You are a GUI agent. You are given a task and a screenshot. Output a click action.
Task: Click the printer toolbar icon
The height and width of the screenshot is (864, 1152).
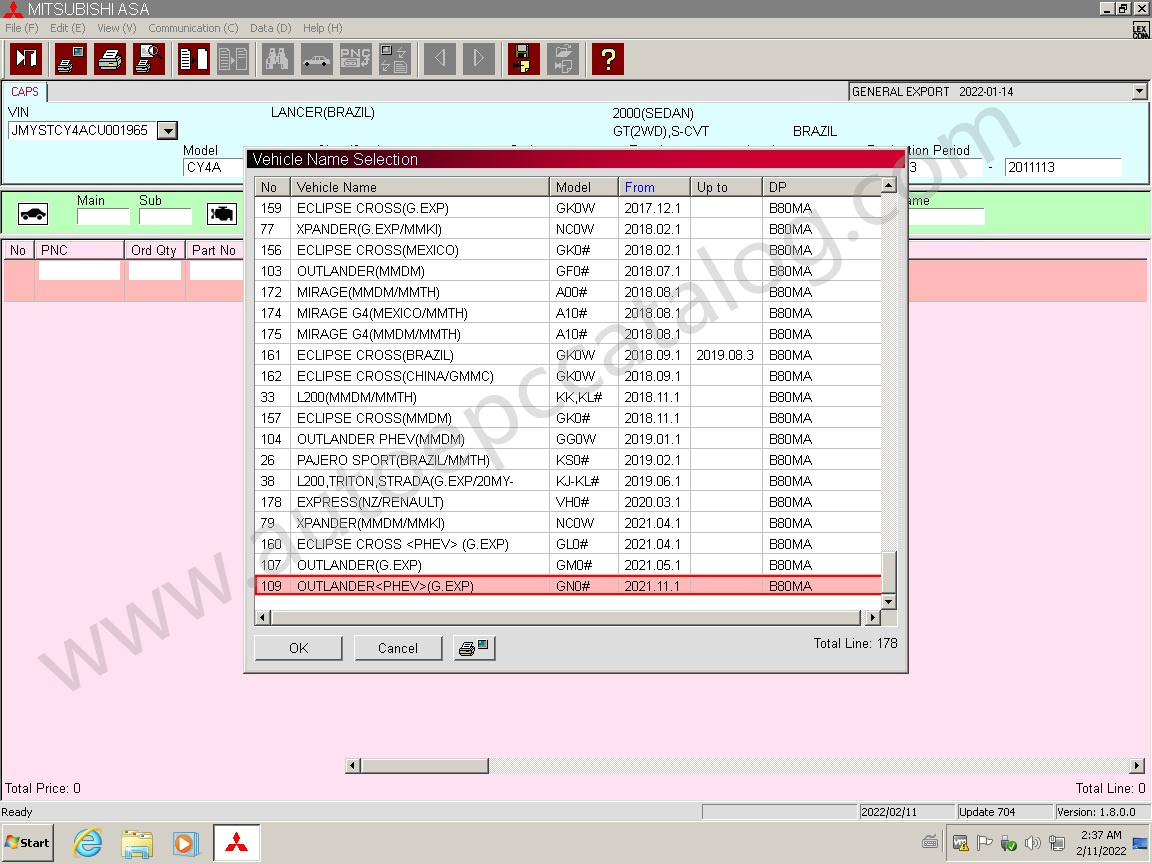click(x=110, y=59)
